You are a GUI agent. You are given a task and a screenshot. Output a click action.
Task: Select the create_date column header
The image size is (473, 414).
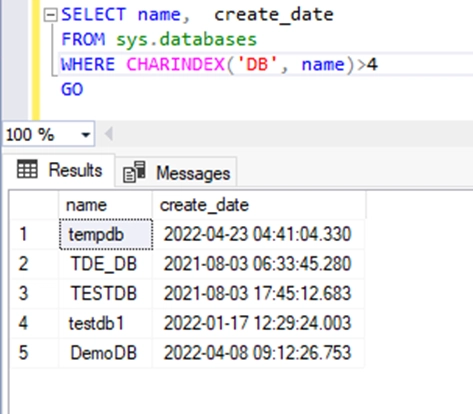[x=259, y=205]
